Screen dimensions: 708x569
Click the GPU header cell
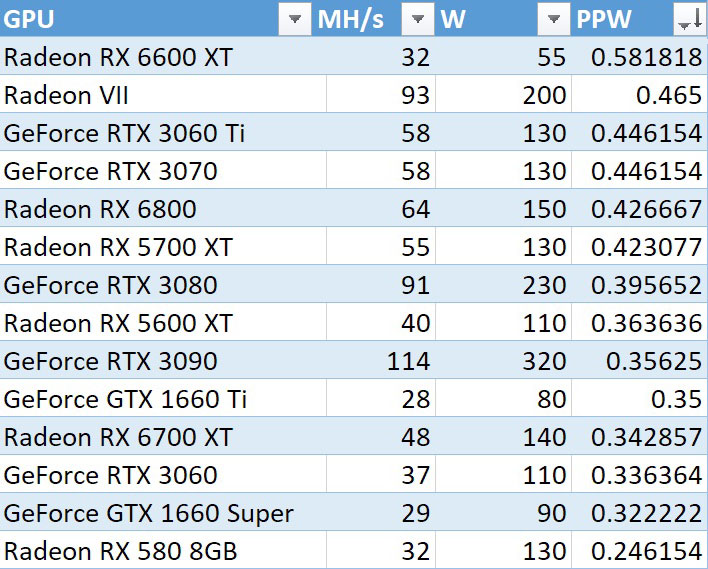[157, 19]
